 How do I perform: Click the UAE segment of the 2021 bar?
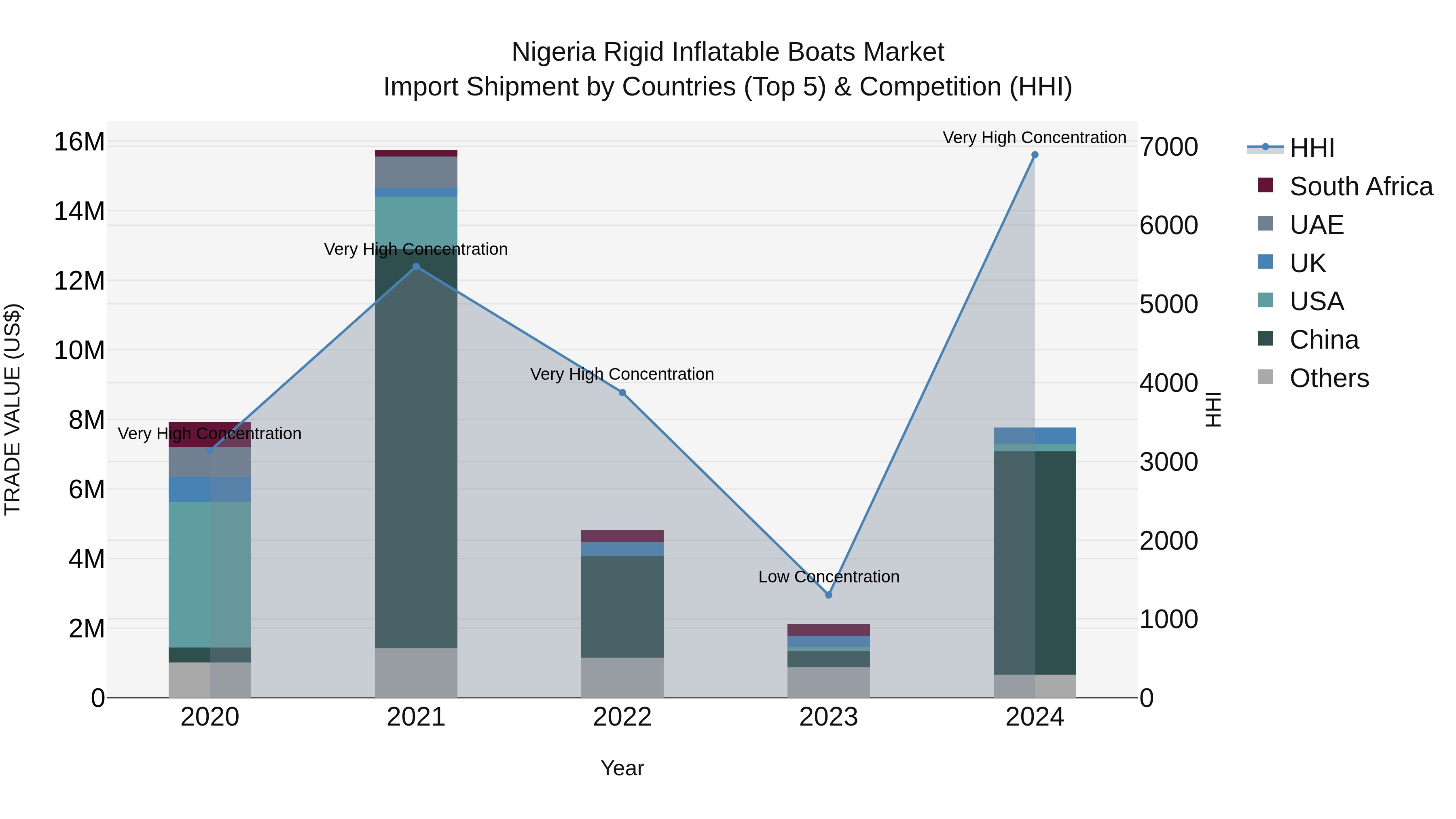click(416, 172)
